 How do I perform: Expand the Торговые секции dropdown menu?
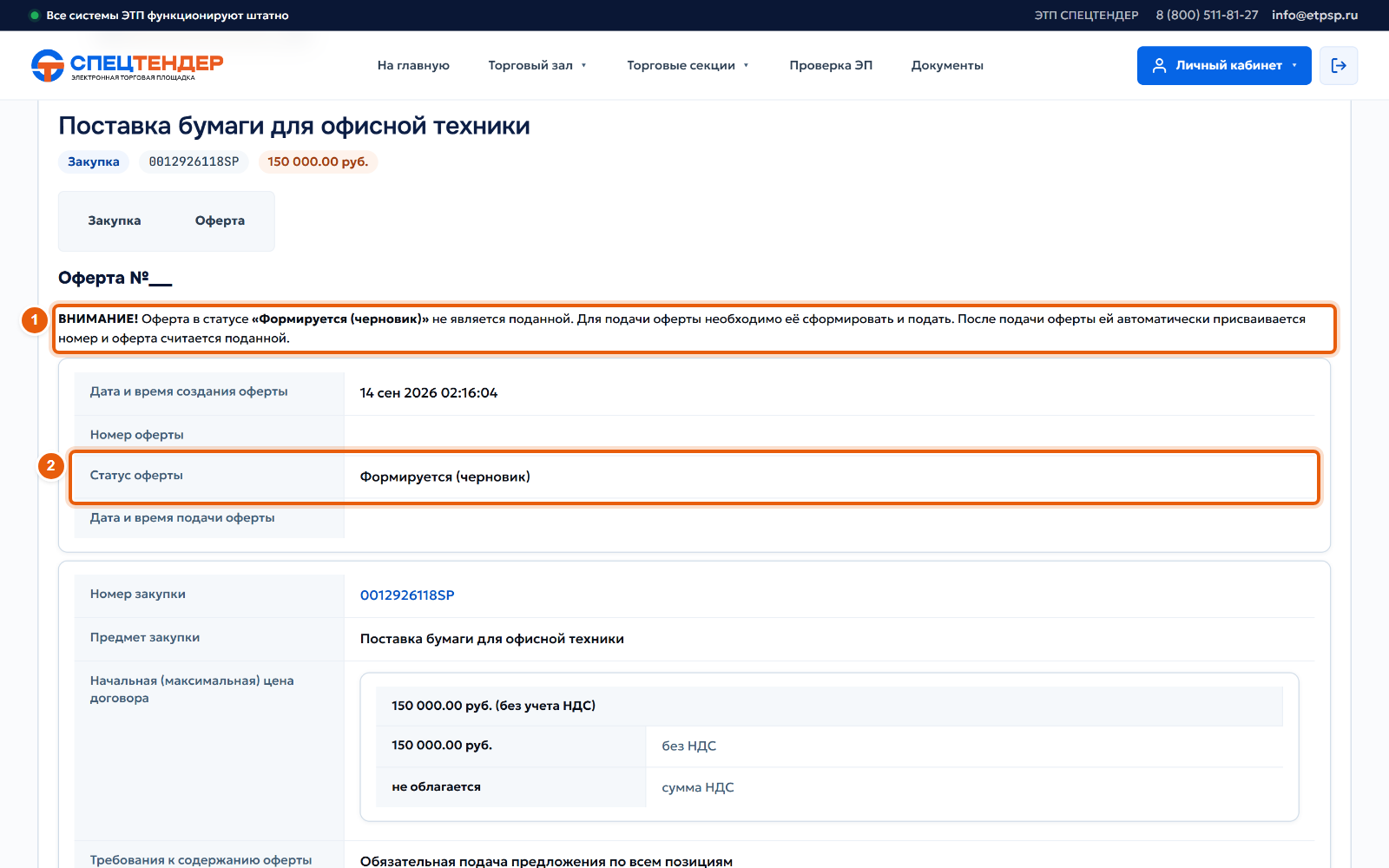tap(688, 65)
